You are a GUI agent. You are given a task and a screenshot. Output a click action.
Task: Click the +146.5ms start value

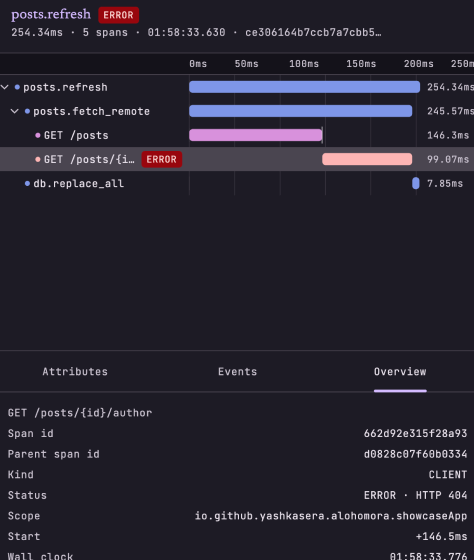[x=441, y=536]
